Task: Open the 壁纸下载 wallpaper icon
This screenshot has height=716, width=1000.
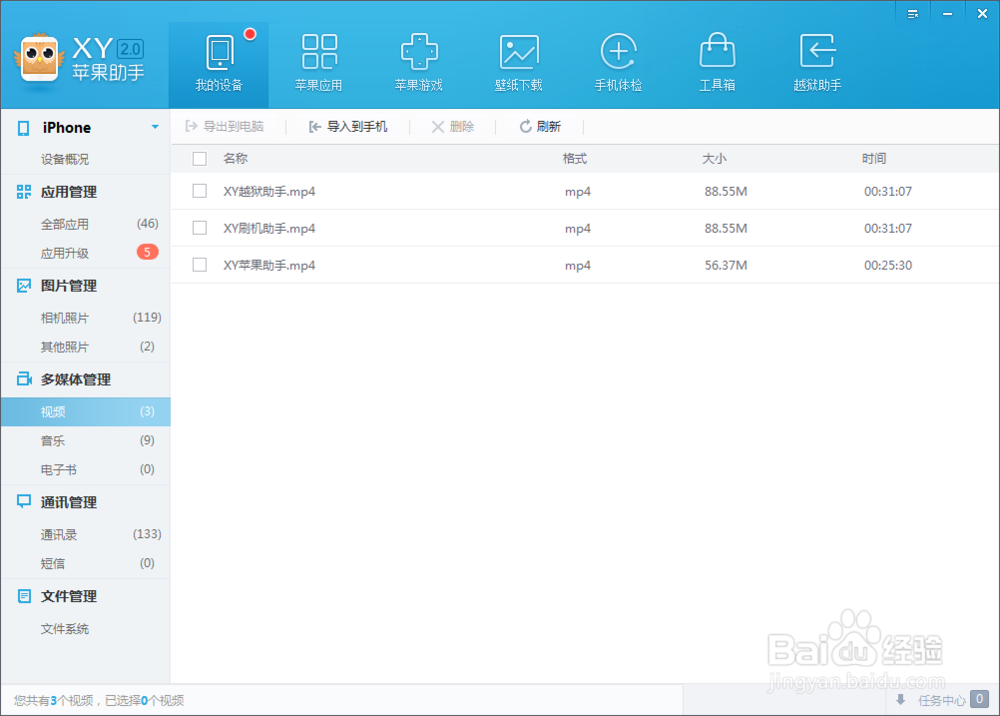Action: [x=519, y=52]
